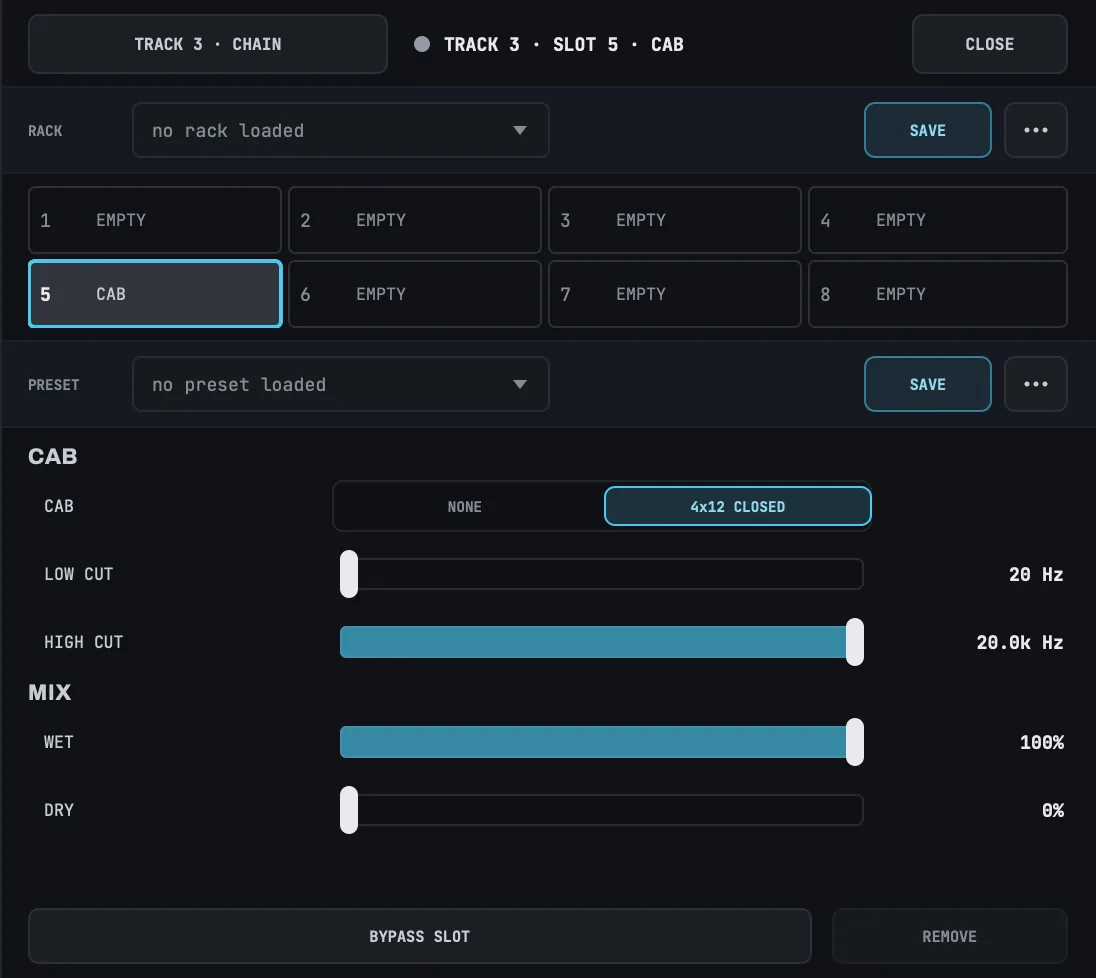Open the preset options three-dot menu

(1035, 384)
